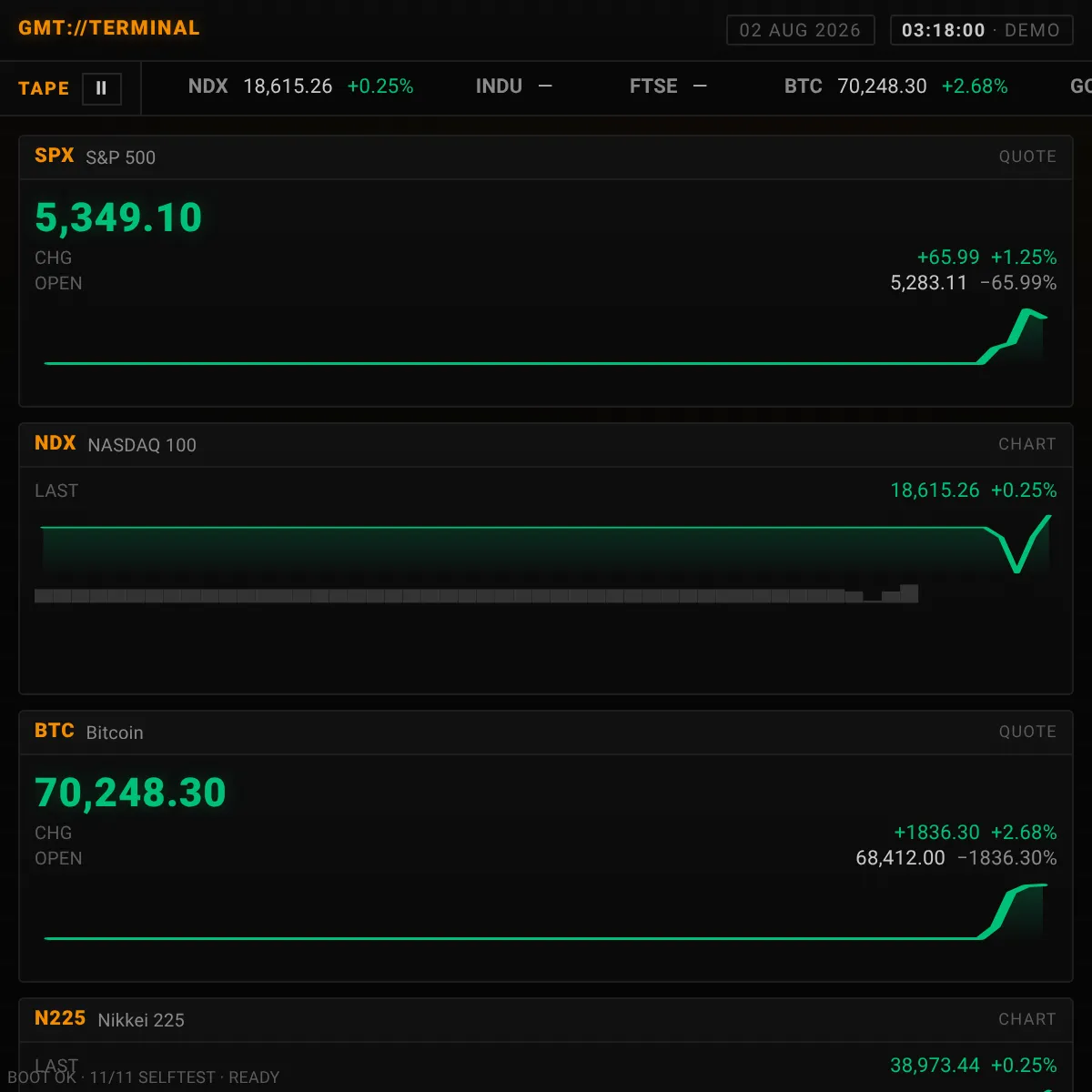Click the 02 AUG 2026 date box

pos(800,30)
